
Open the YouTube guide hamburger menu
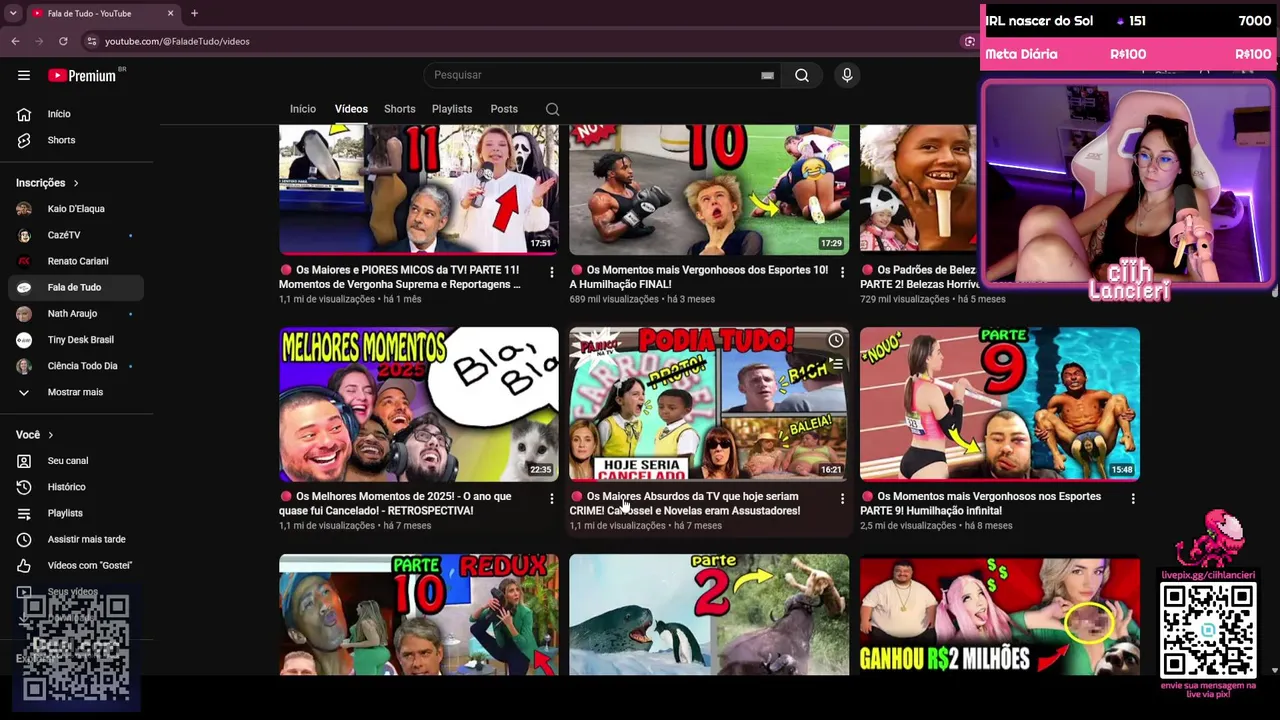click(24, 75)
